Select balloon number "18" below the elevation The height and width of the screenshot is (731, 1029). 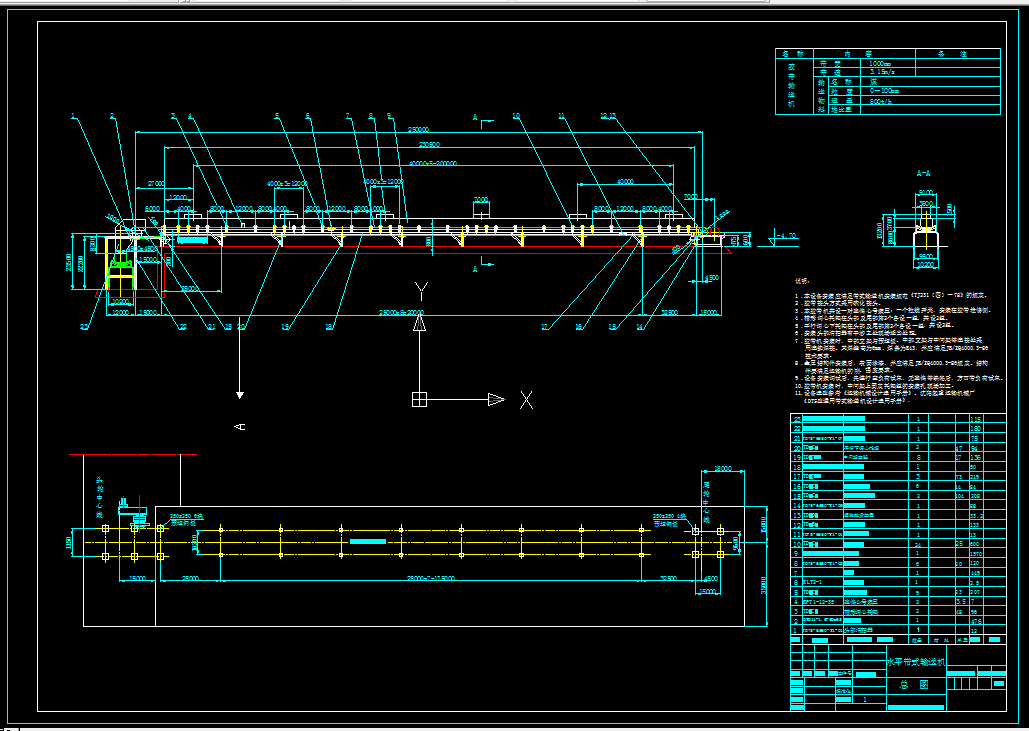tap(329, 327)
